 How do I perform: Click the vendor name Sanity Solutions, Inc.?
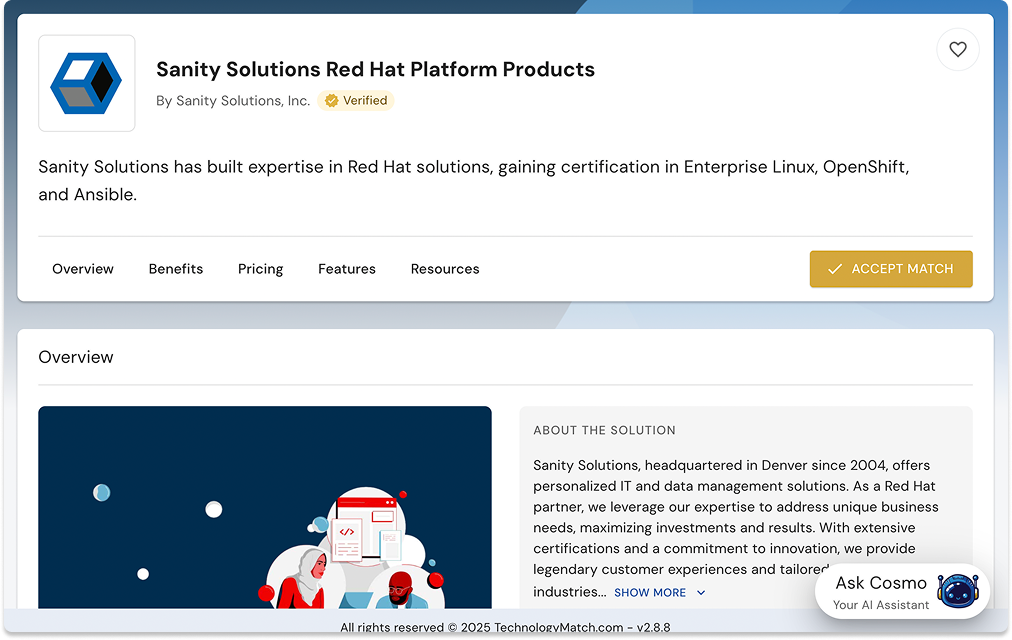pyautogui.click(x=243, y=101)
